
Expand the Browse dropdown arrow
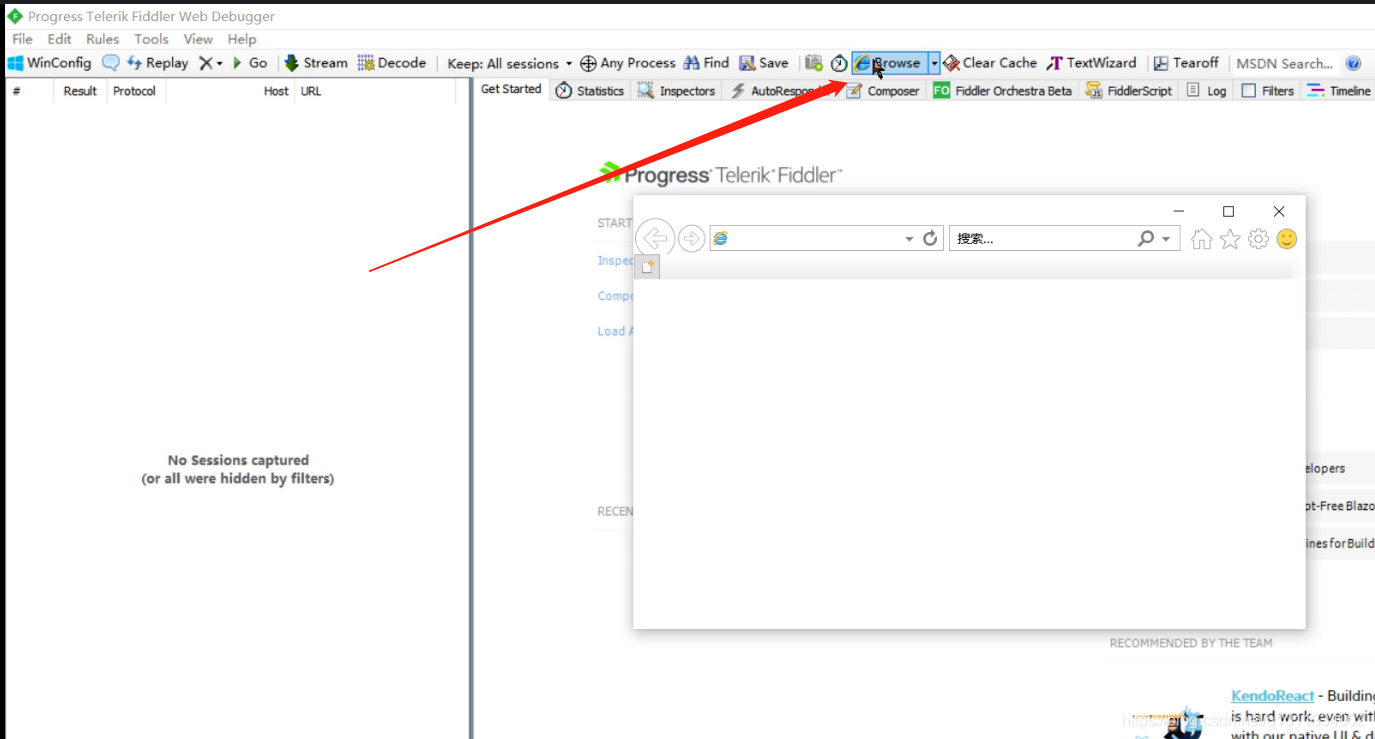935,63
